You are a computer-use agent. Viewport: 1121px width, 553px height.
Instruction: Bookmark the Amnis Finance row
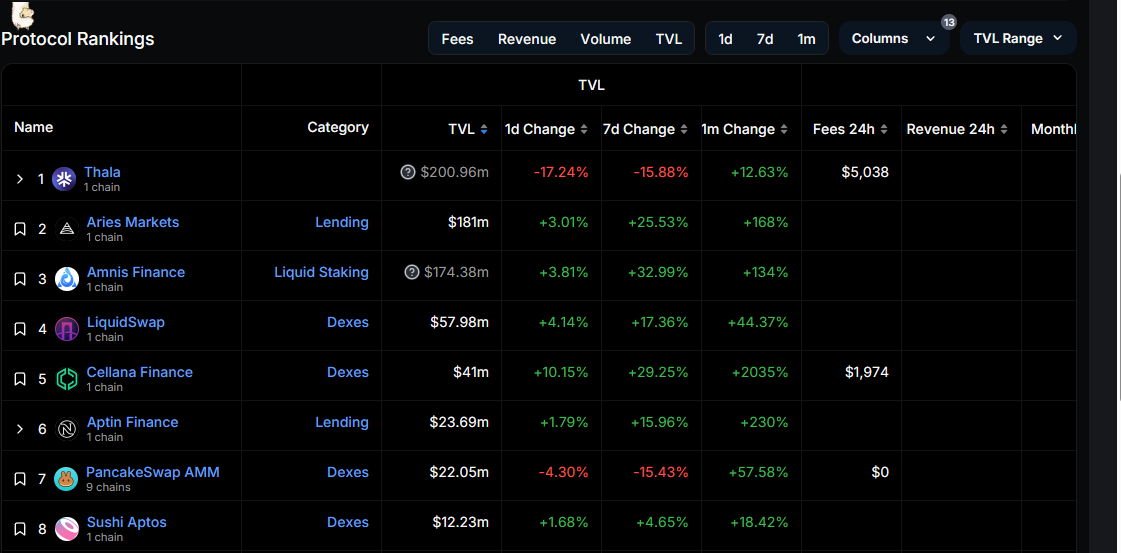(20, 279)
